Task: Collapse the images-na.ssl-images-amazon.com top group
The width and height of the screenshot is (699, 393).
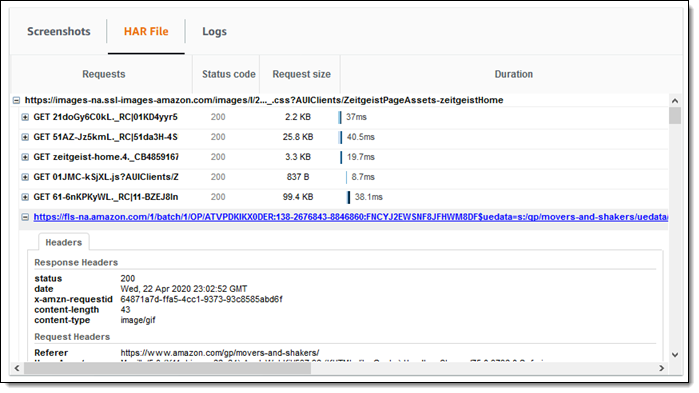Action: click(x=16, y=100)
